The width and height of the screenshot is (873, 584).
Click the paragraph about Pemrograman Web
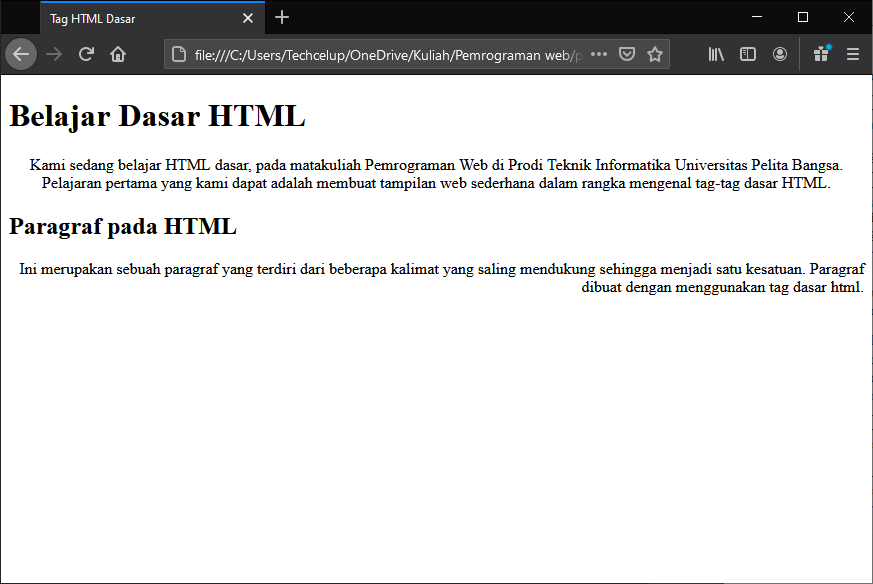pos(436,174)
